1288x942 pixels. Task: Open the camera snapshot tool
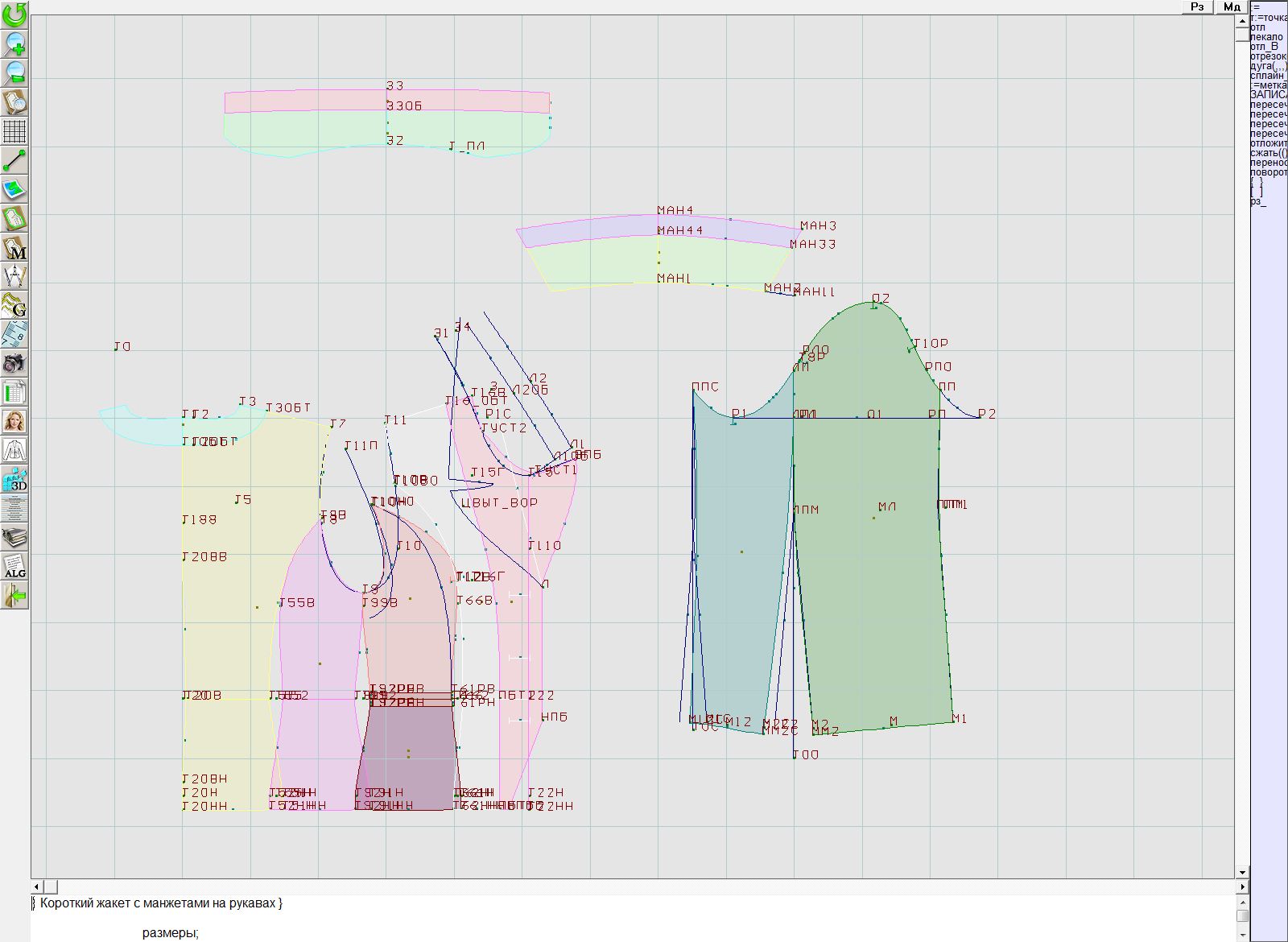[x=14, y=363]
